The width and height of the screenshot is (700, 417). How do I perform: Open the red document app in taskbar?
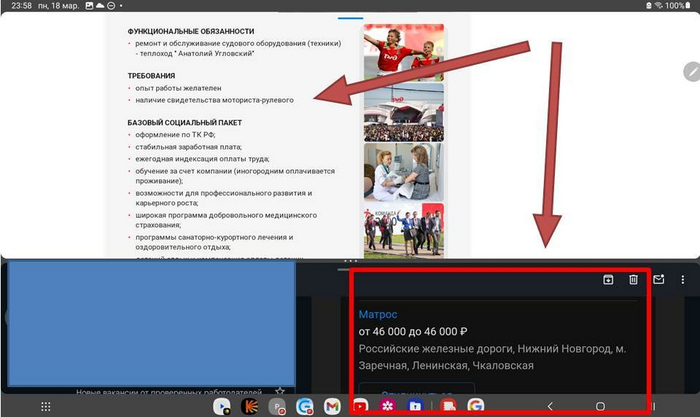tap(449, 406)
